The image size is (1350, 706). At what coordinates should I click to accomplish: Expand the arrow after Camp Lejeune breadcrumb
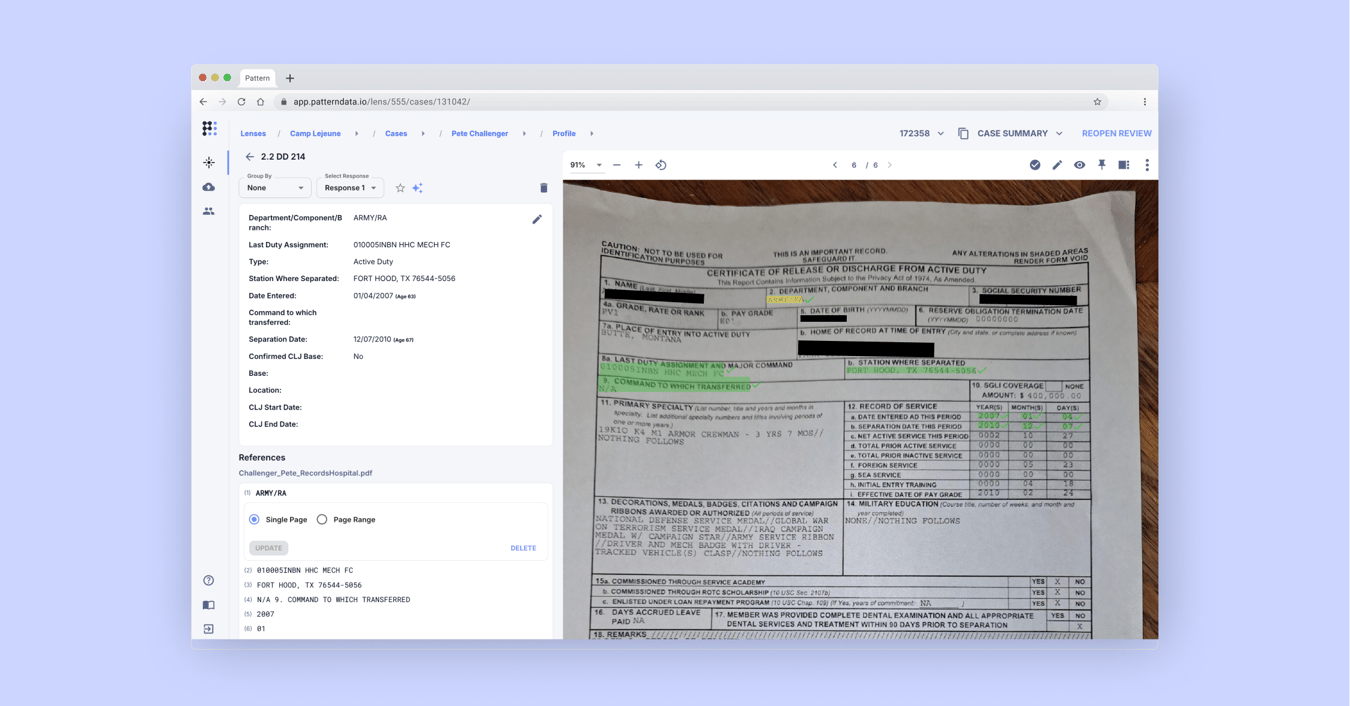click(x=357, y=133)
